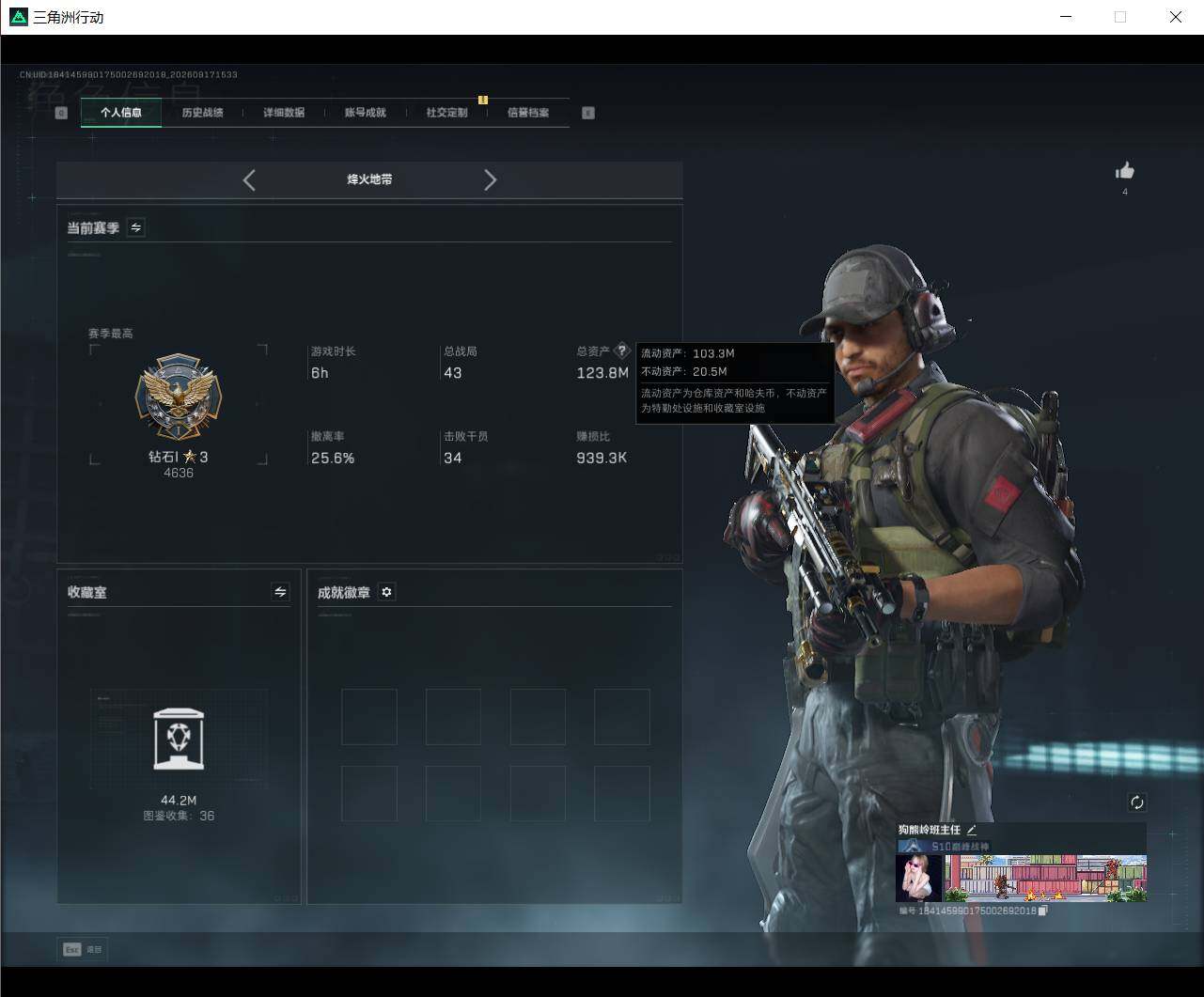Image resolution: width=1204 pixels, height=997 pixels.
Task: Click the player avatar photo
Action: coord(918,878)
